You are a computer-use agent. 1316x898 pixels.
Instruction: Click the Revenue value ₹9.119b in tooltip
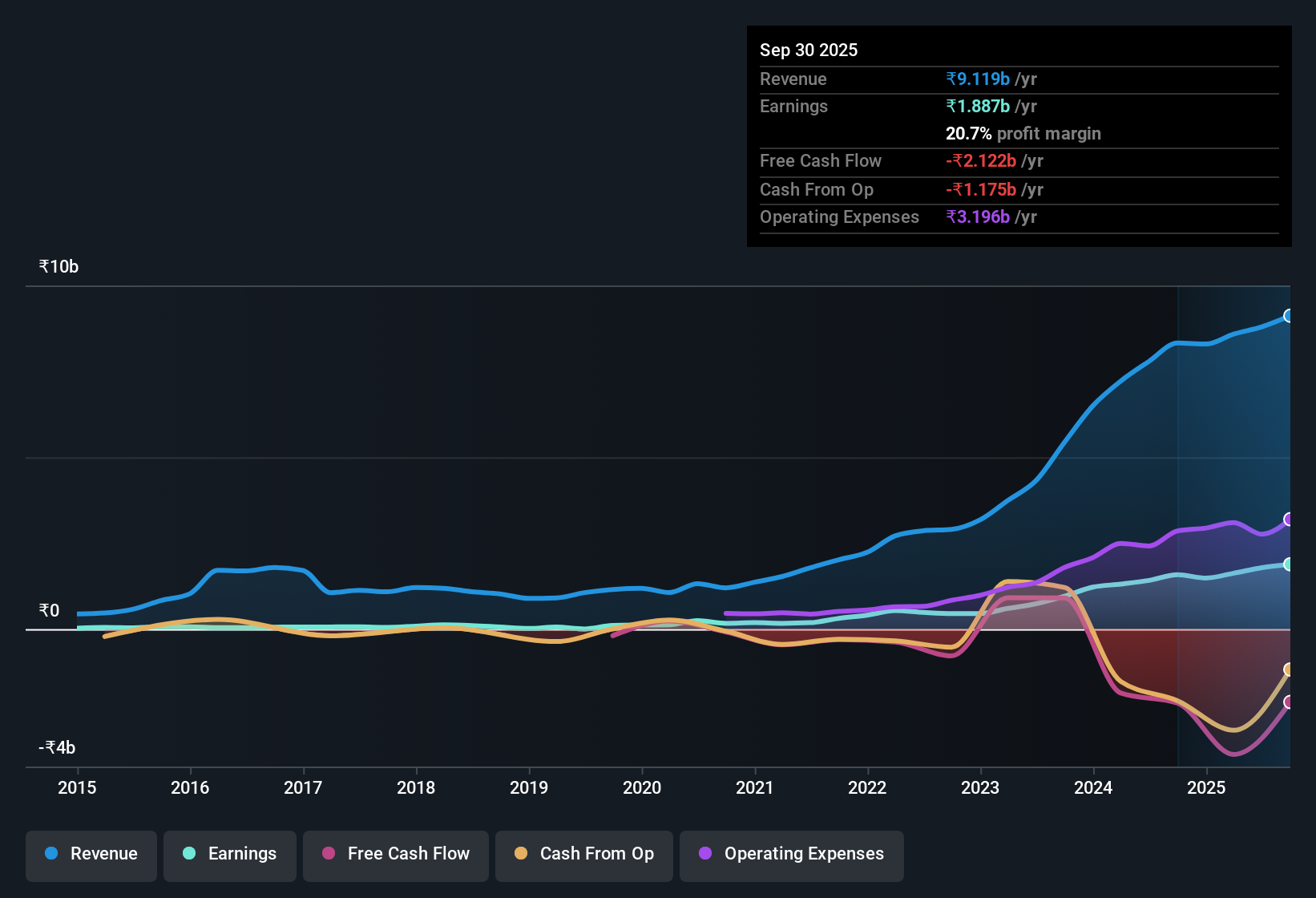[x=978, y=79]
